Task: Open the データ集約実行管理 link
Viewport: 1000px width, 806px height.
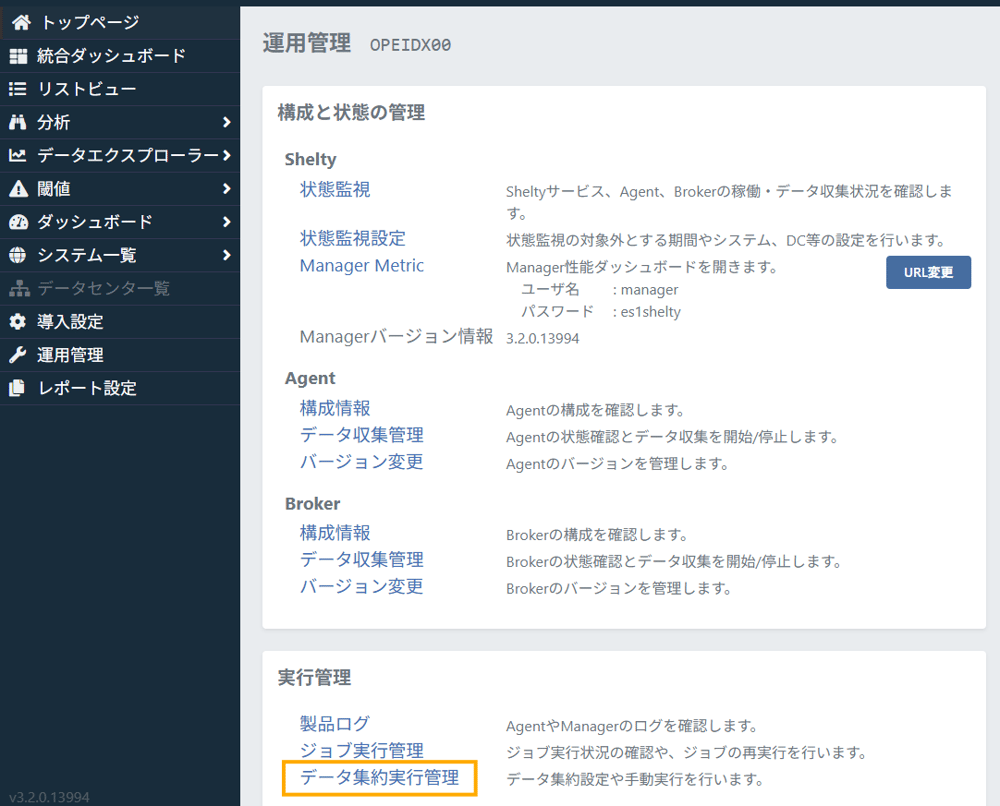Action: coord(379,777)
